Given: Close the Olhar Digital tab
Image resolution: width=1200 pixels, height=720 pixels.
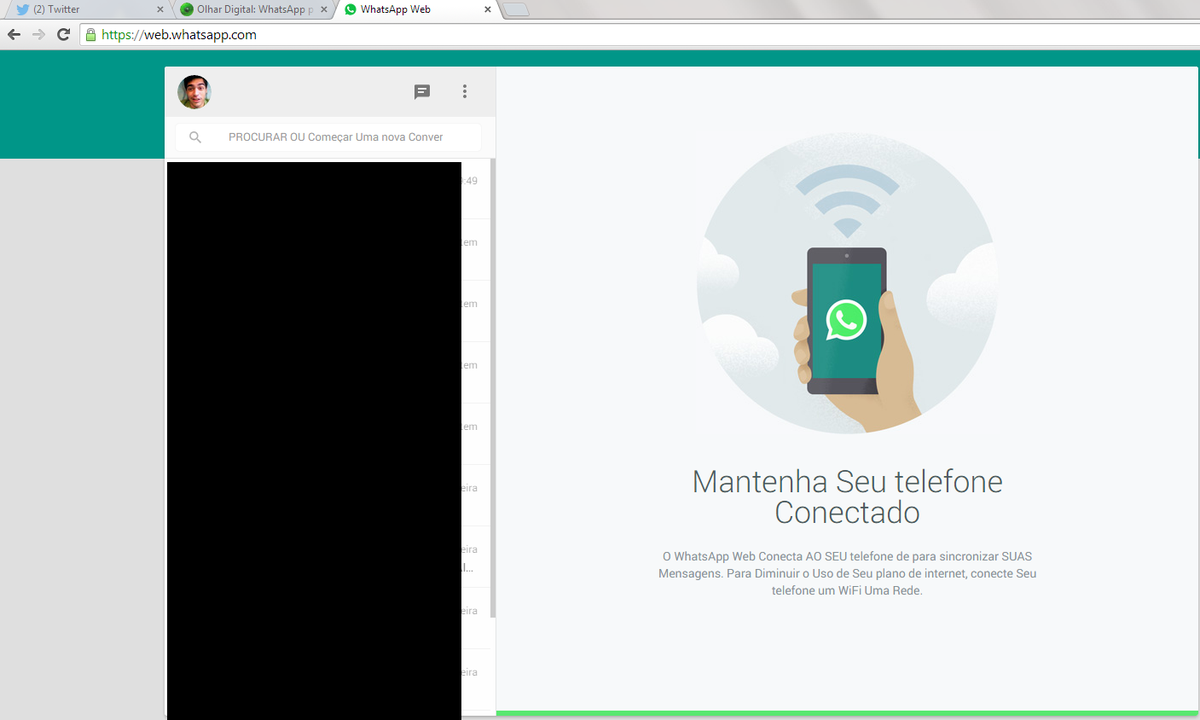Looking at the screenshot, I should [x=323, y=10].
